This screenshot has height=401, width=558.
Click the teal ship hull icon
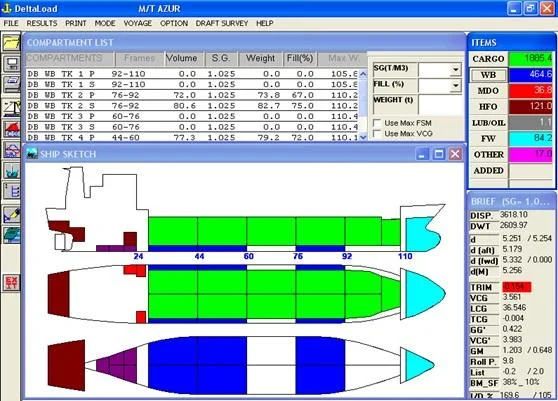pyautogui.click(x=11, y=235)
